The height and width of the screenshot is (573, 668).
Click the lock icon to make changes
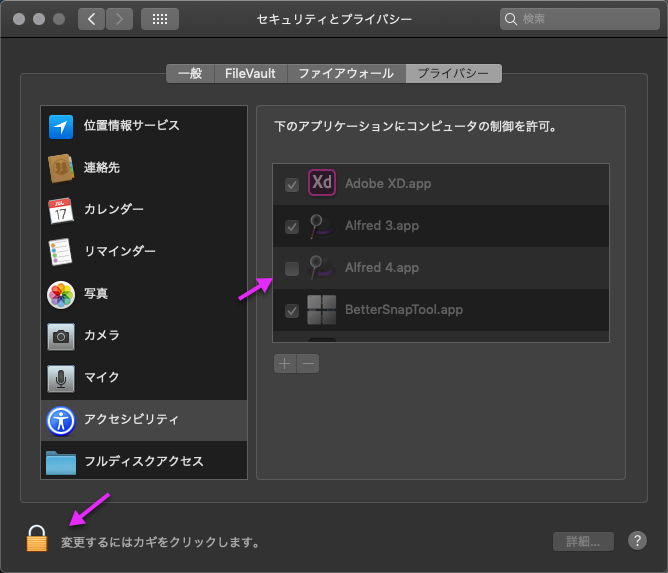click(37, 538)
